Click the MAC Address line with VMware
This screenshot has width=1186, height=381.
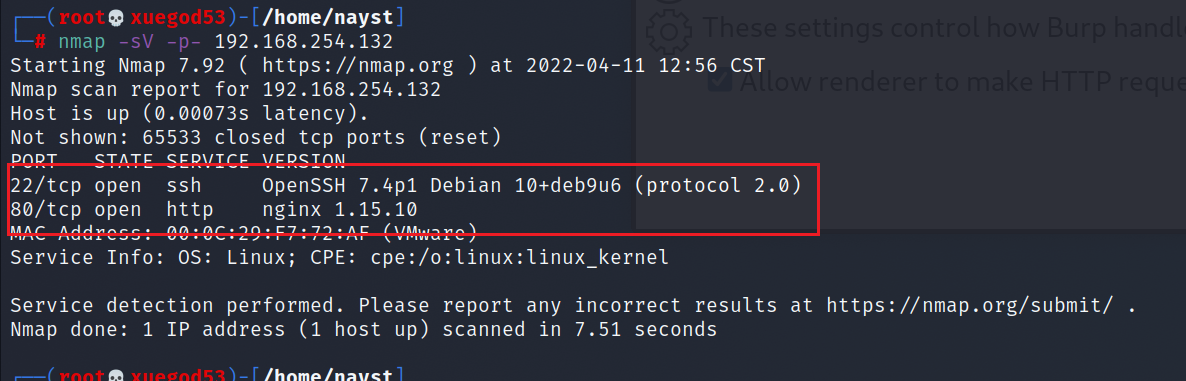[244, 231]
